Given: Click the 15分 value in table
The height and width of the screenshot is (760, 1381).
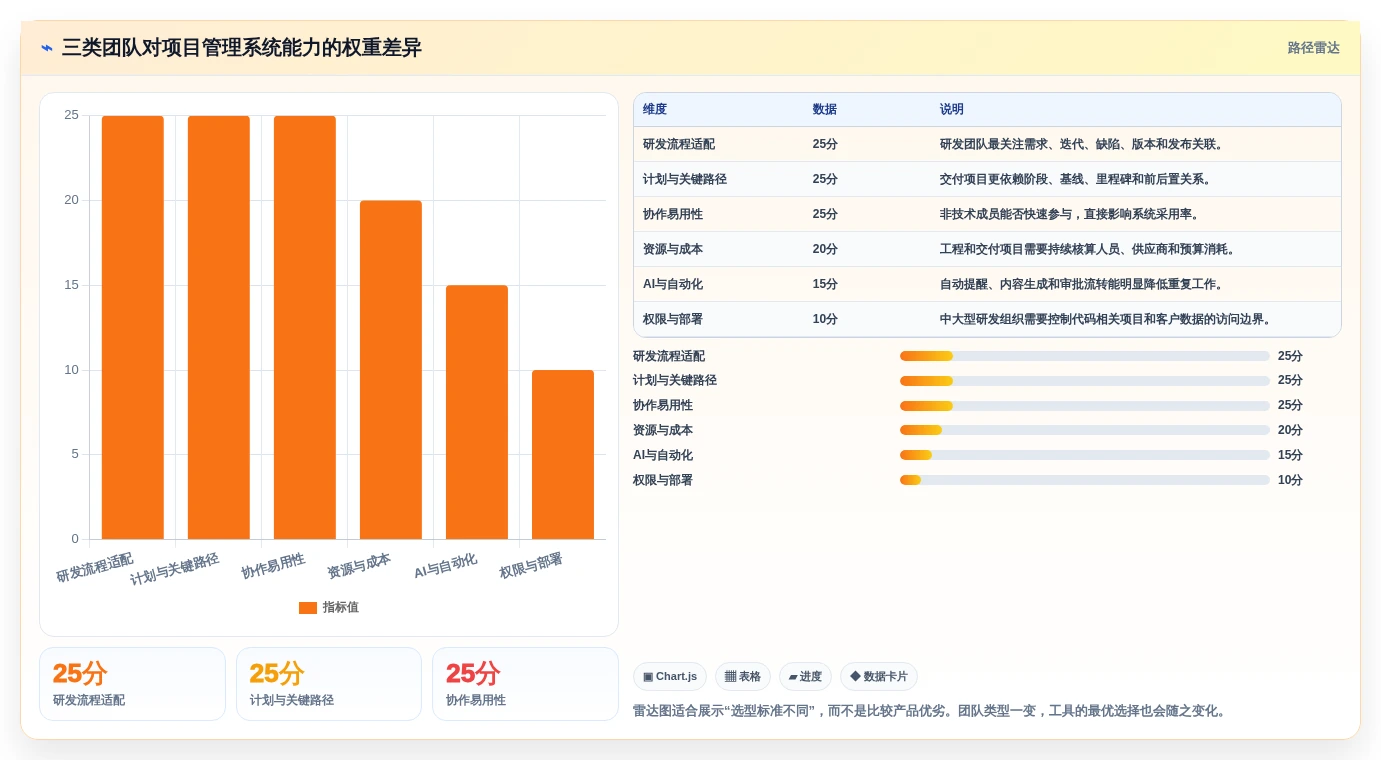Looking at the screenshot, I should pos(825,284).
